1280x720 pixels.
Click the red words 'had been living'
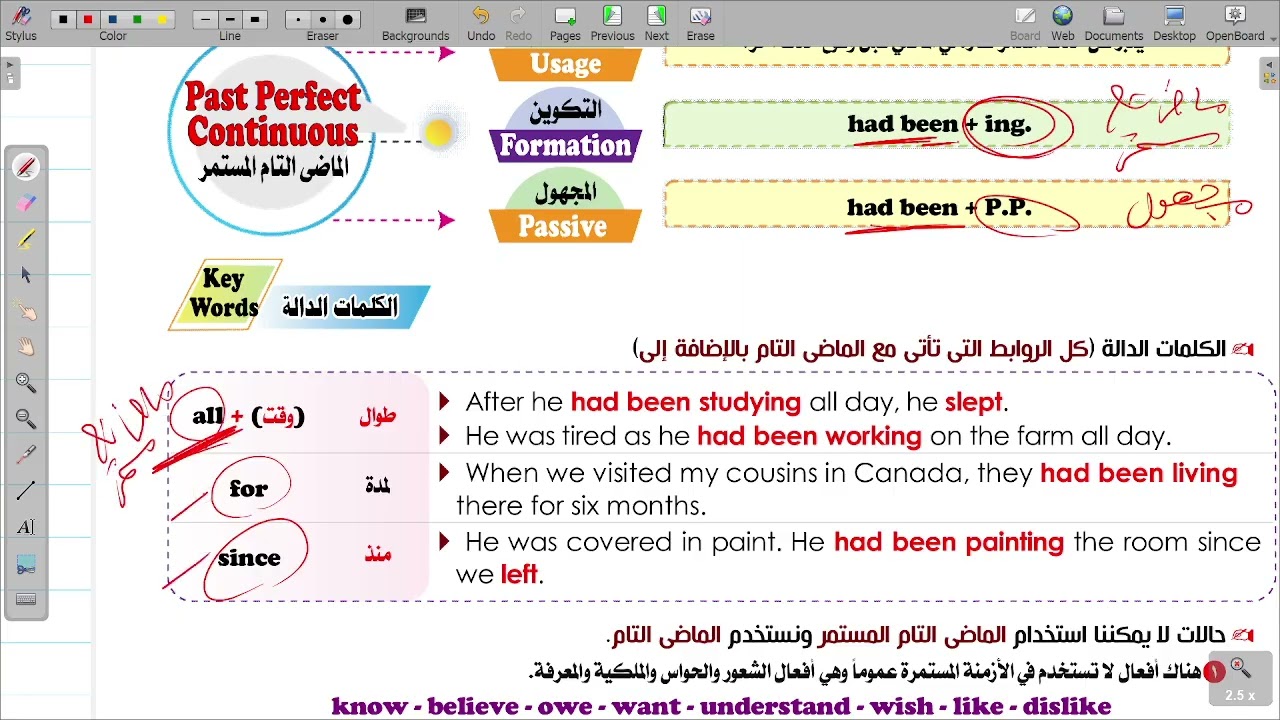pos(1139,473)
